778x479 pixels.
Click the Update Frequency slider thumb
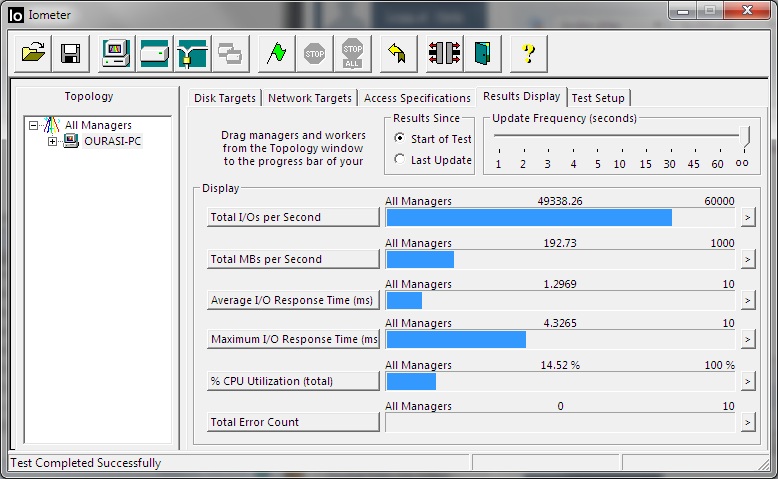point(744,137)
